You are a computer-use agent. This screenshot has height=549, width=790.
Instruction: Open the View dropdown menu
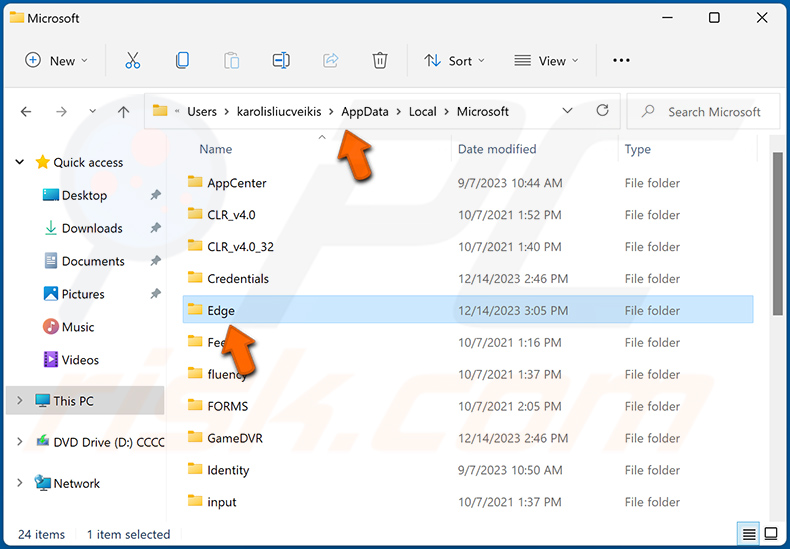click(547, 60)
